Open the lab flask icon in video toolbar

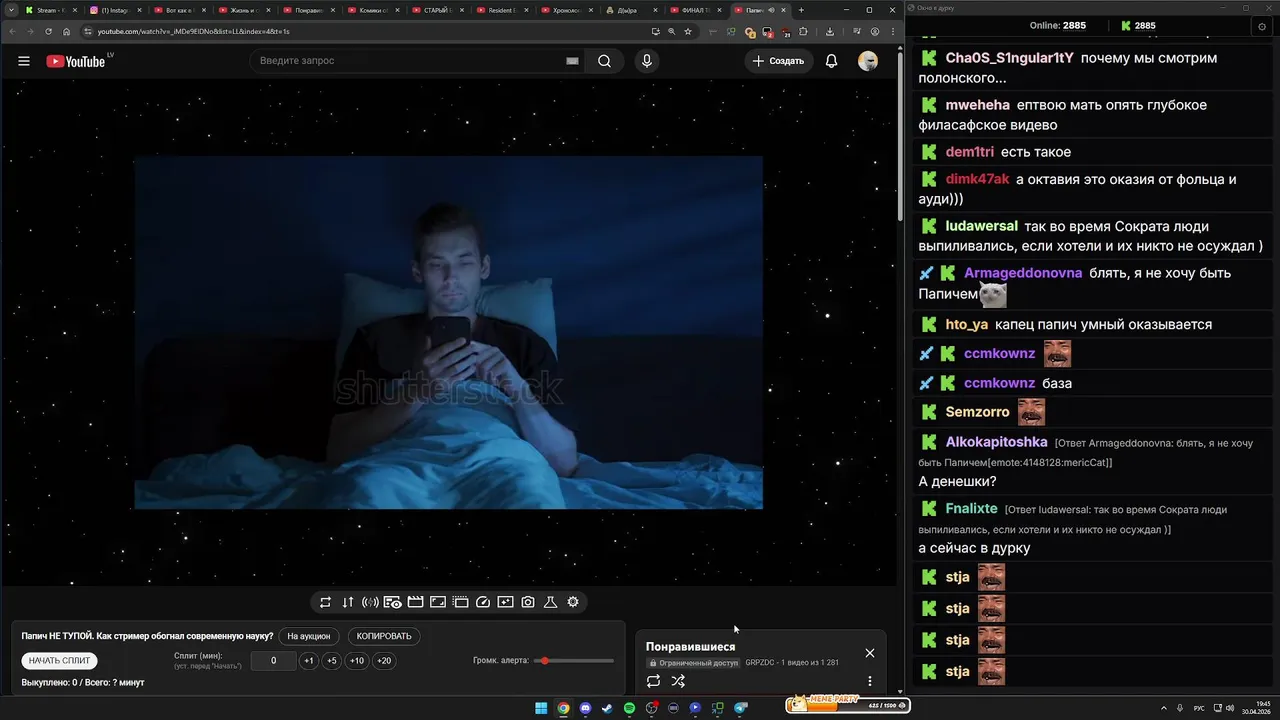point(550,602)
